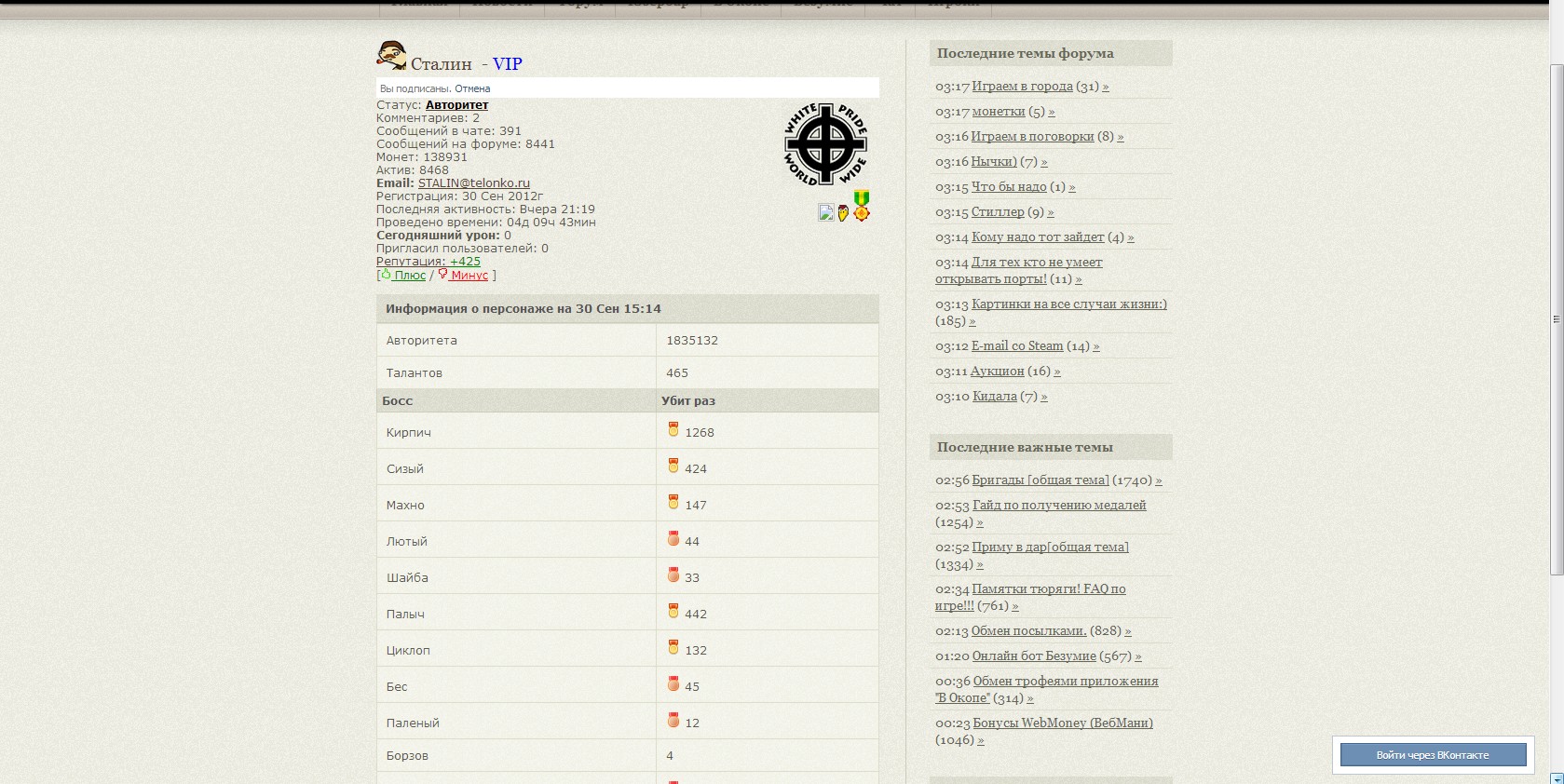Click the medal icon in the Шайба row
The height and width of the screenshot is (784, 1564).
pos(673,574)
